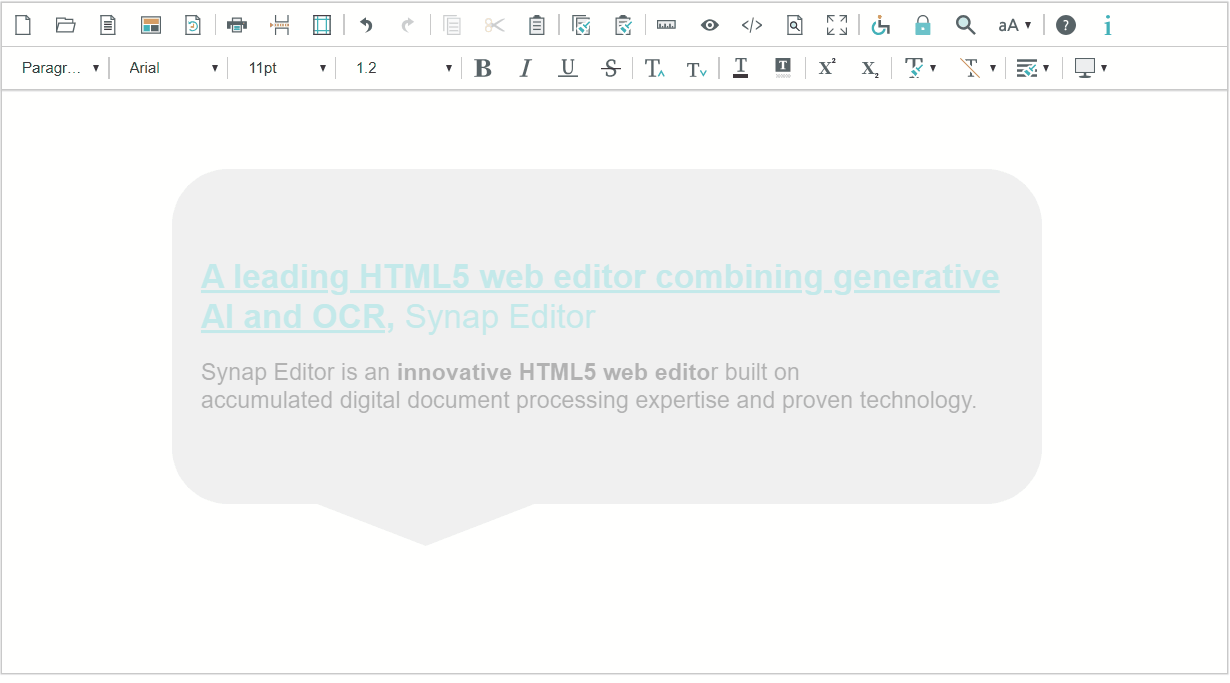
Task: Toggle superscript
Action: coord(827,68)
